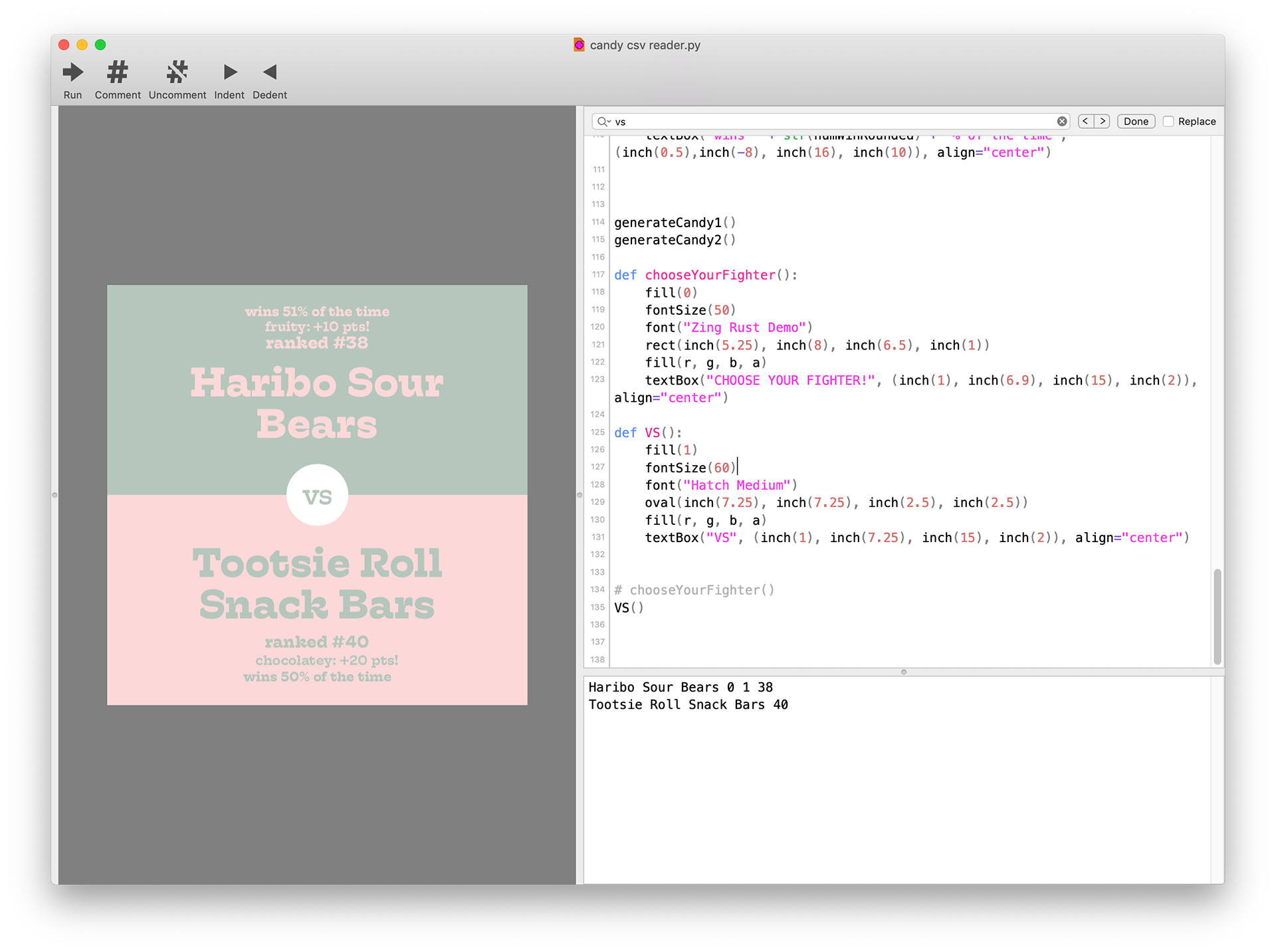The image size is (1276, 952).
Task: Click the Indent right-triangle icon
Action: coord(230,72)
